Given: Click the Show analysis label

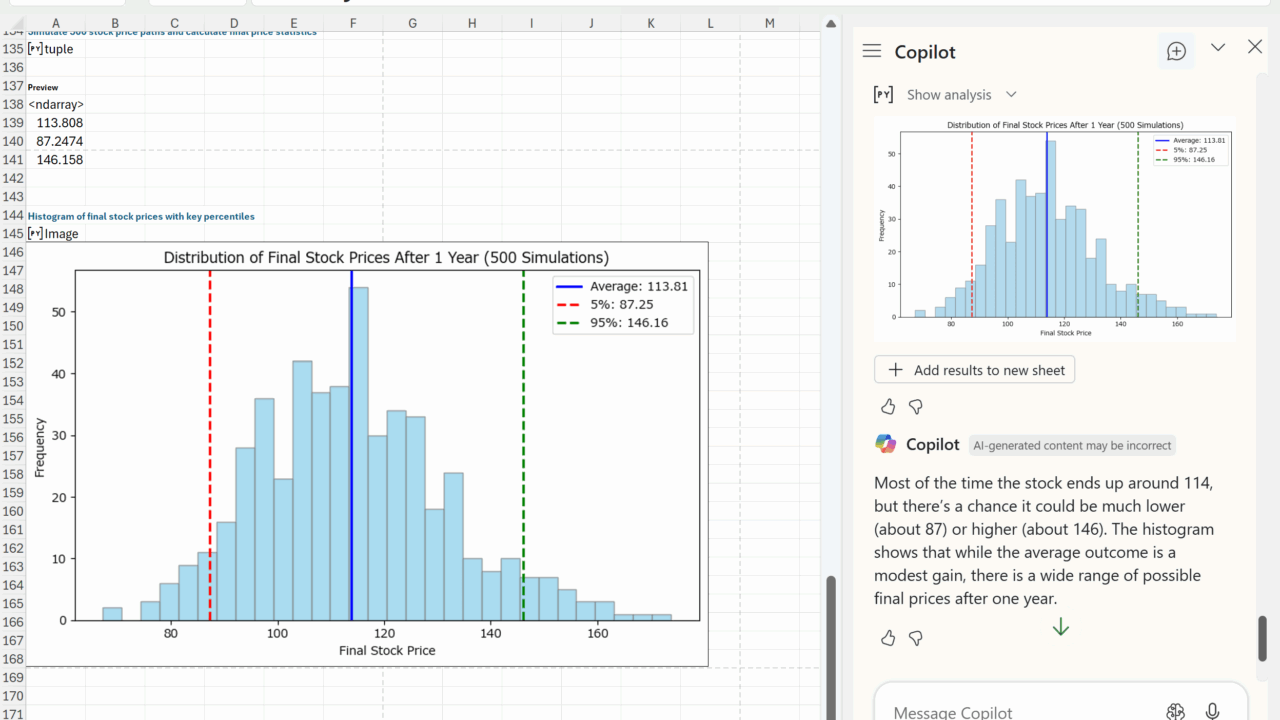Looking at the screenshot, I should (x=948, y=94).
